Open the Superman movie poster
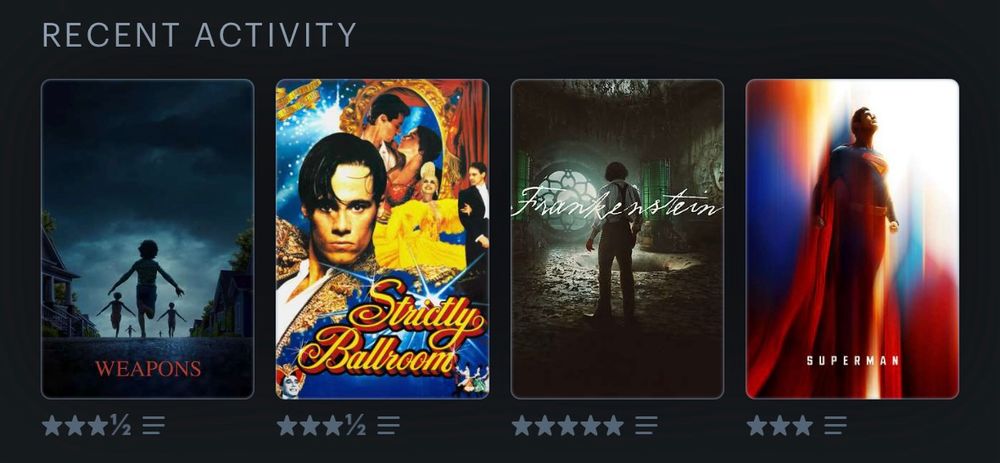 pos(852,239)
